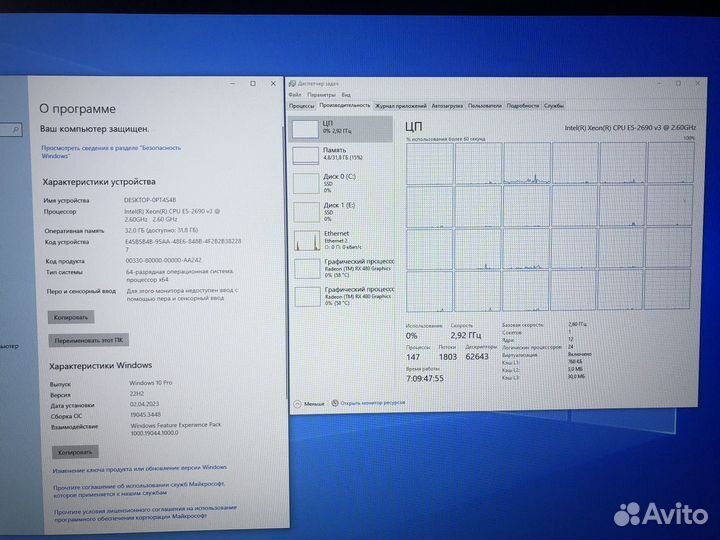Viewport: 720px width, 540px height.
Task: Click product ID 00330-80000-00000-AA242
Action: click(163, 260)
